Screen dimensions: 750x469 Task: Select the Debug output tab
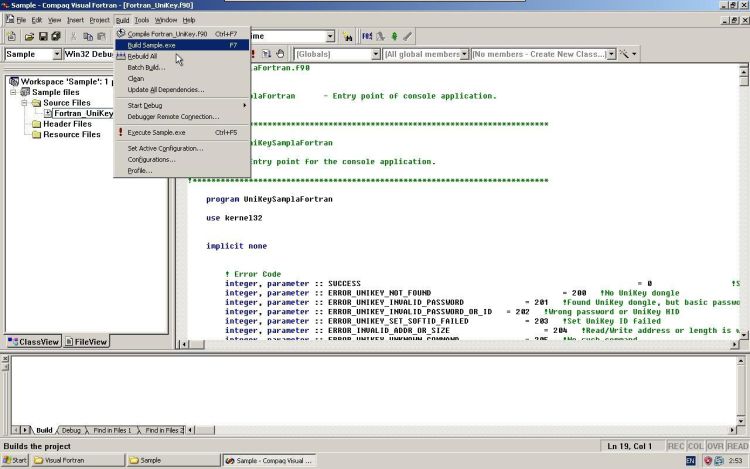tap(71, 430)
